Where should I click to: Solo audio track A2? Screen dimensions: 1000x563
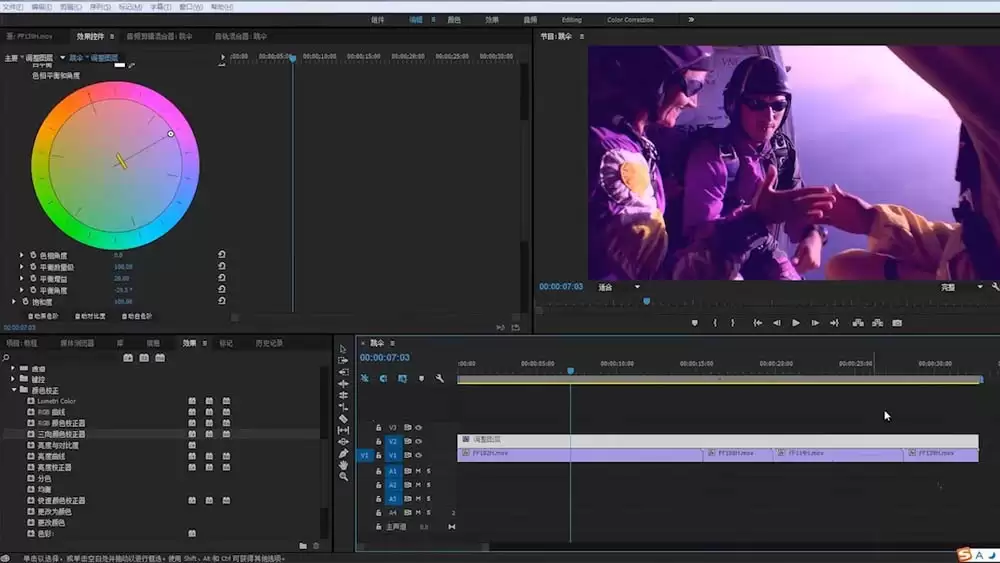click(x=429, y=485)
